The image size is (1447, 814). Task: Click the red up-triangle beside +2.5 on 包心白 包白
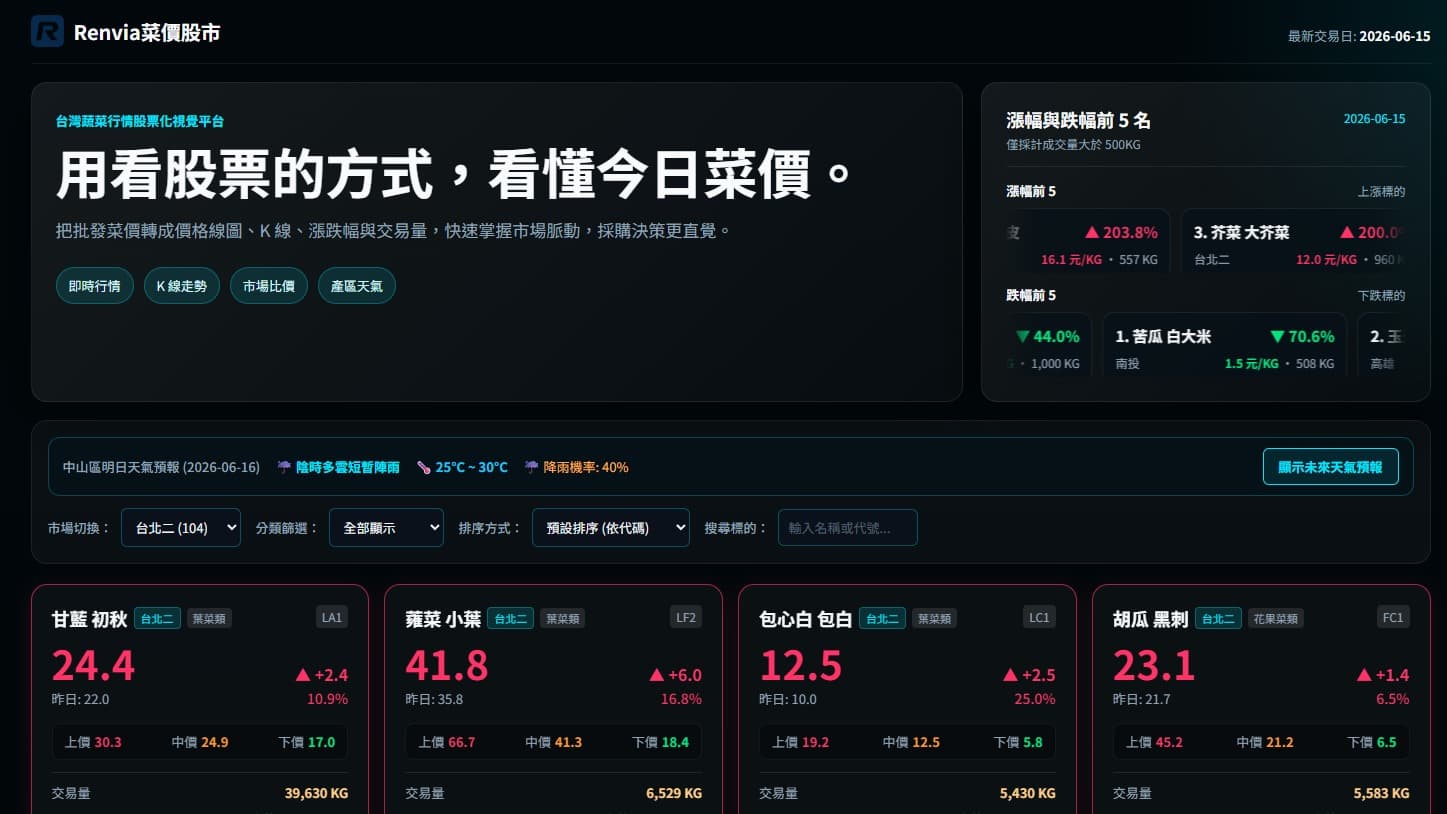(x=1010, y=675)
